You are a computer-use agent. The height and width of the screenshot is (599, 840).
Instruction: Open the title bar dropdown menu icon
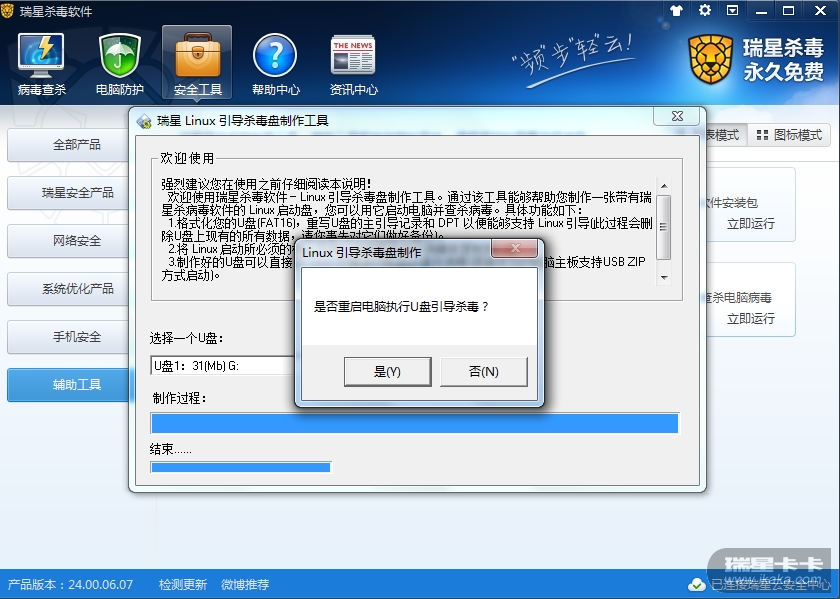point(732,10)
